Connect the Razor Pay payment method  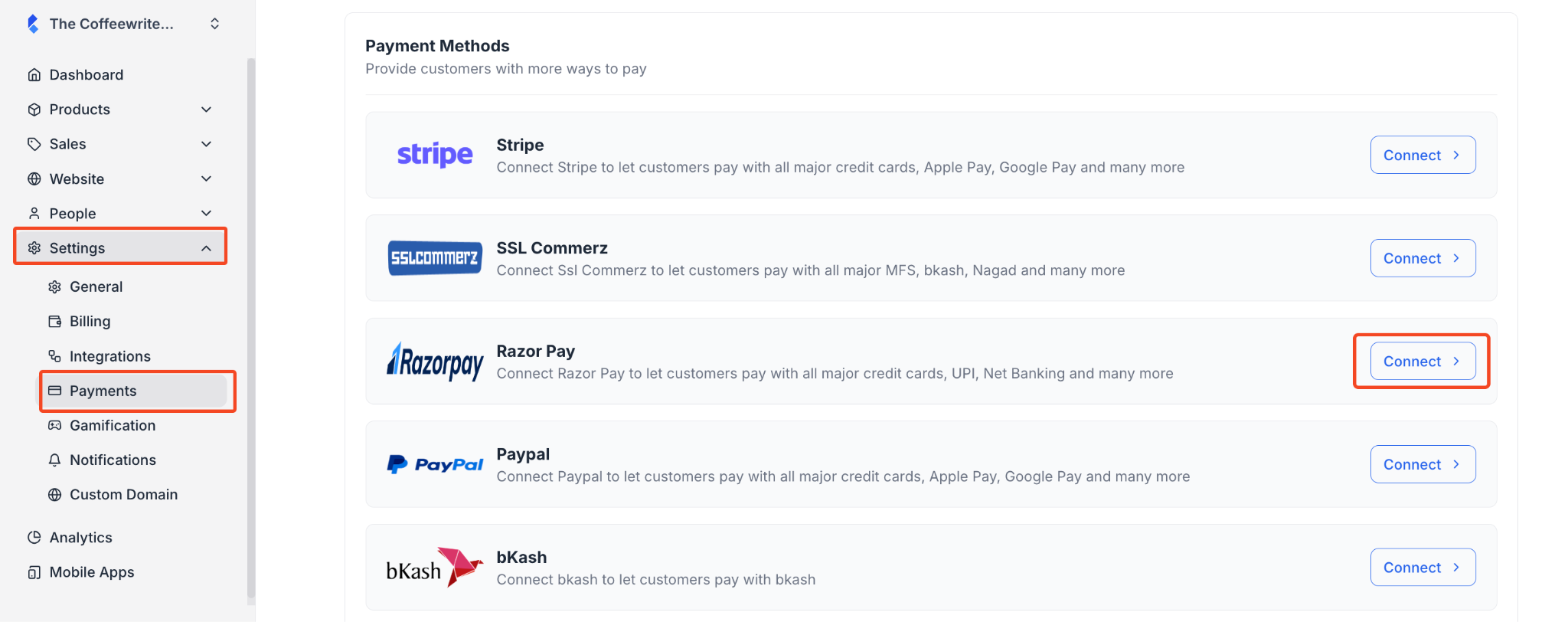point(1422,362)
